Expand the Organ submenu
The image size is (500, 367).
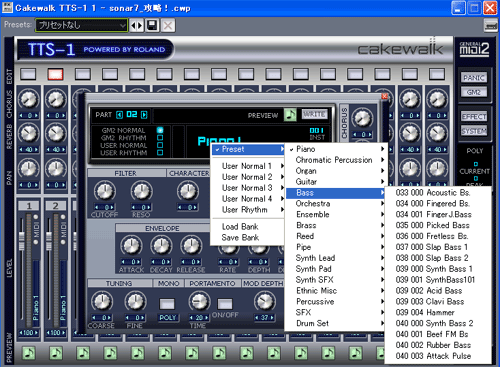tap(336, 171)
